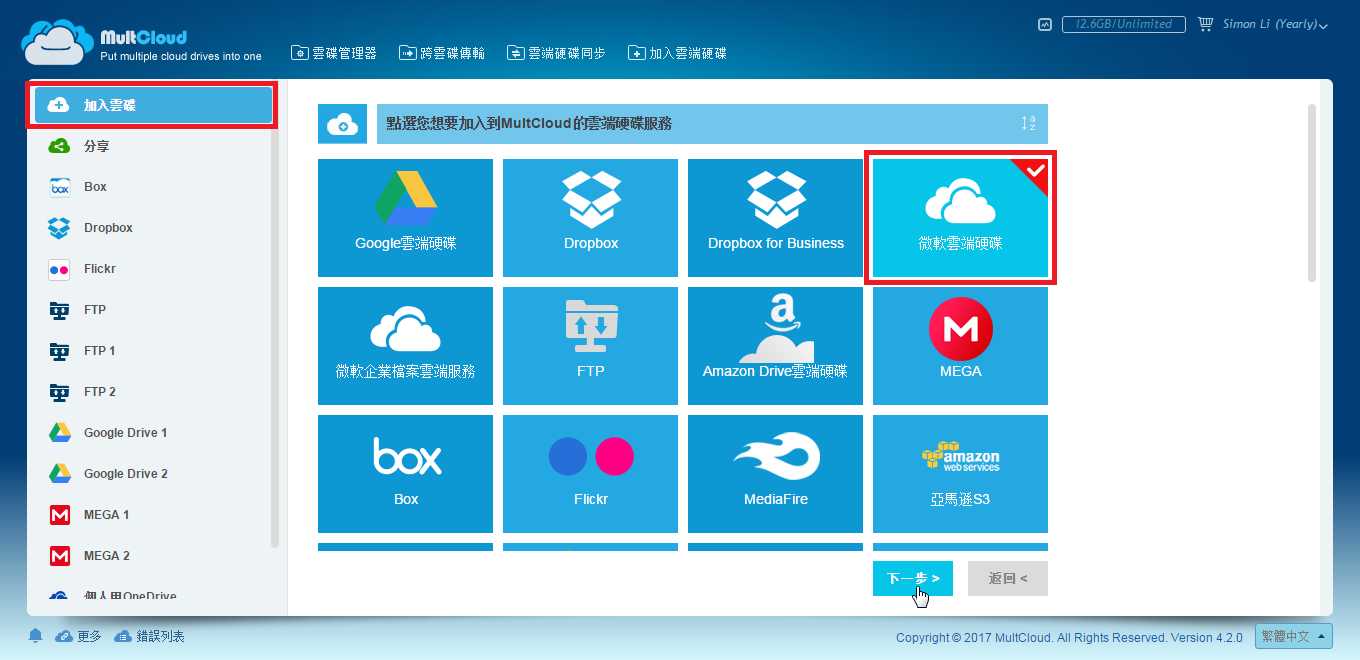The width and height of the screenshot is (1360, 660).
Task: Click the 12.6GB/Unlimited storage usage bar
Action: [x=1123, y=24]
